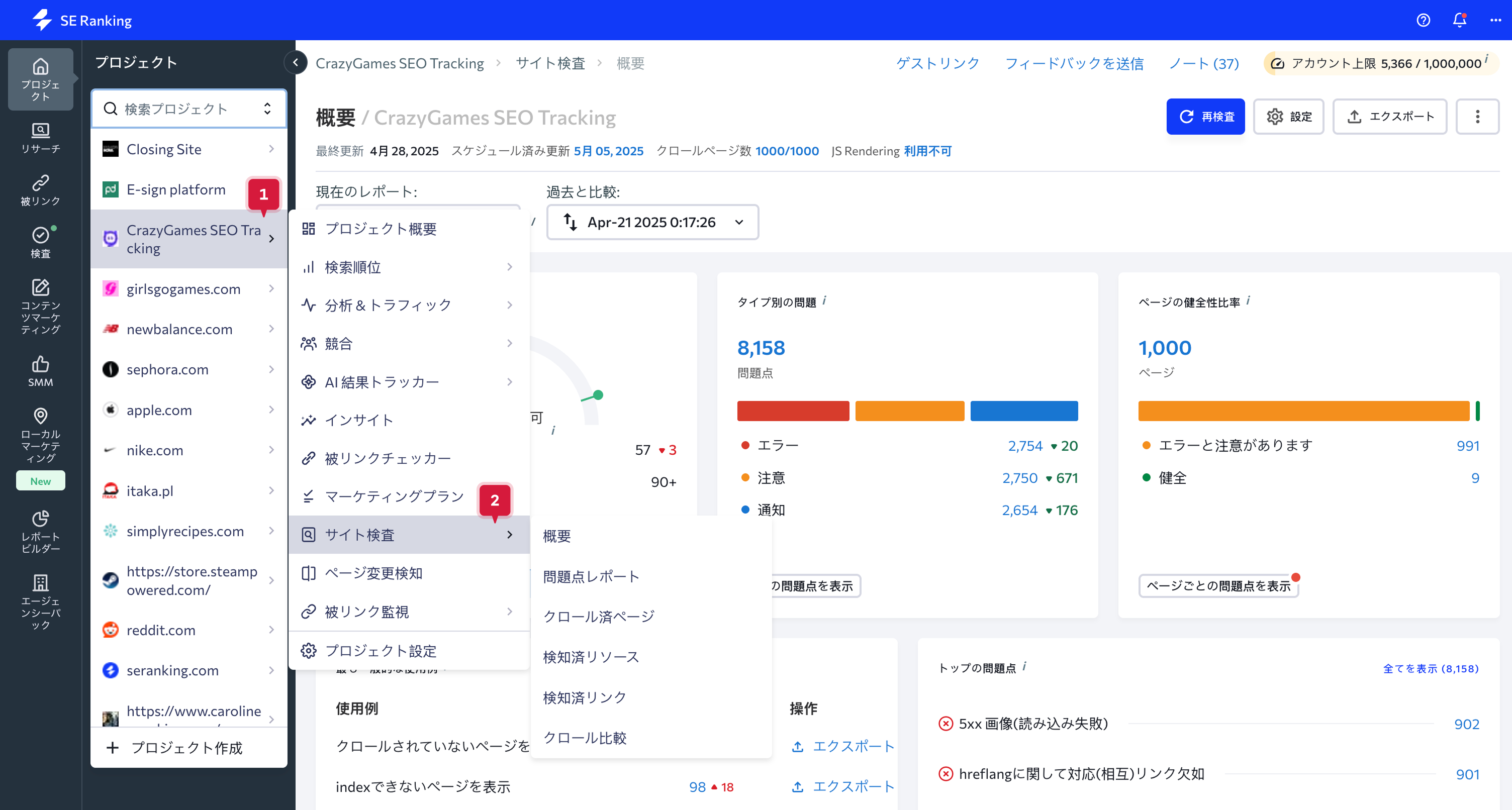Focus the 検索プロジェクト search field
Screen dimensions: 1512x810
coord(189,109)
